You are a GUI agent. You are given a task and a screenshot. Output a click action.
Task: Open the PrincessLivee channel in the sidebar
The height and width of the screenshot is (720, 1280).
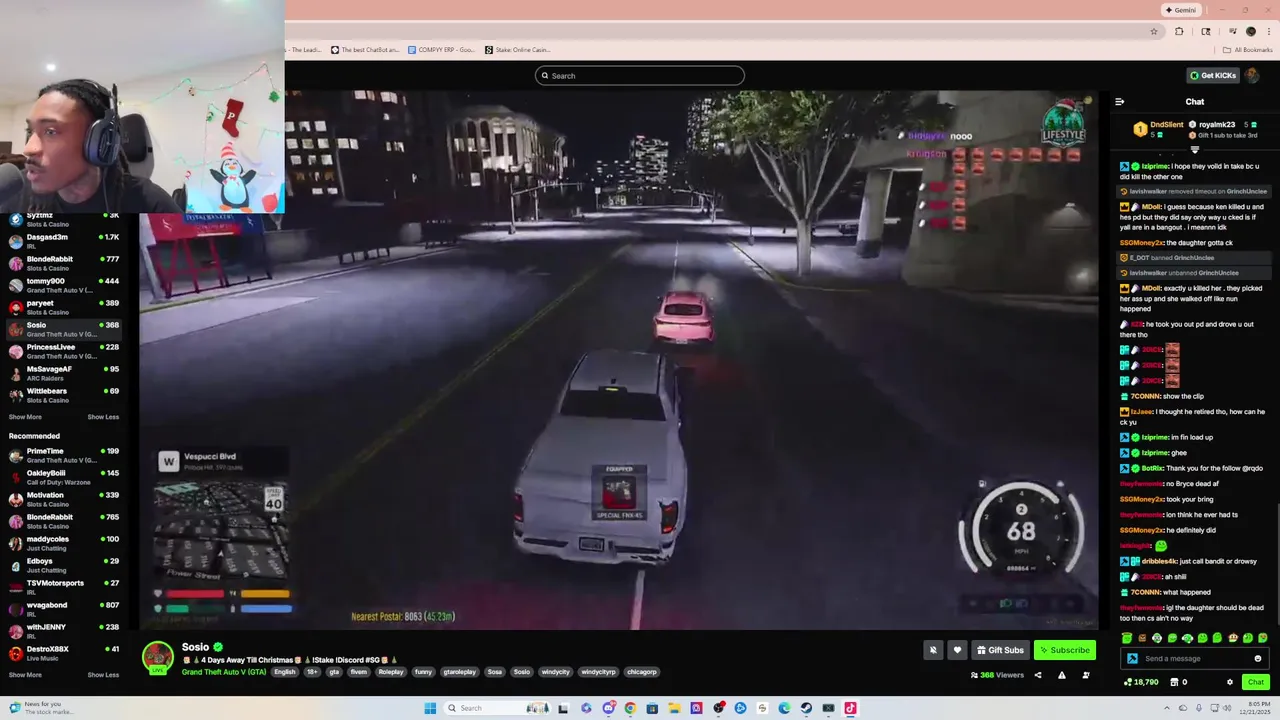[x=64, y=351]
